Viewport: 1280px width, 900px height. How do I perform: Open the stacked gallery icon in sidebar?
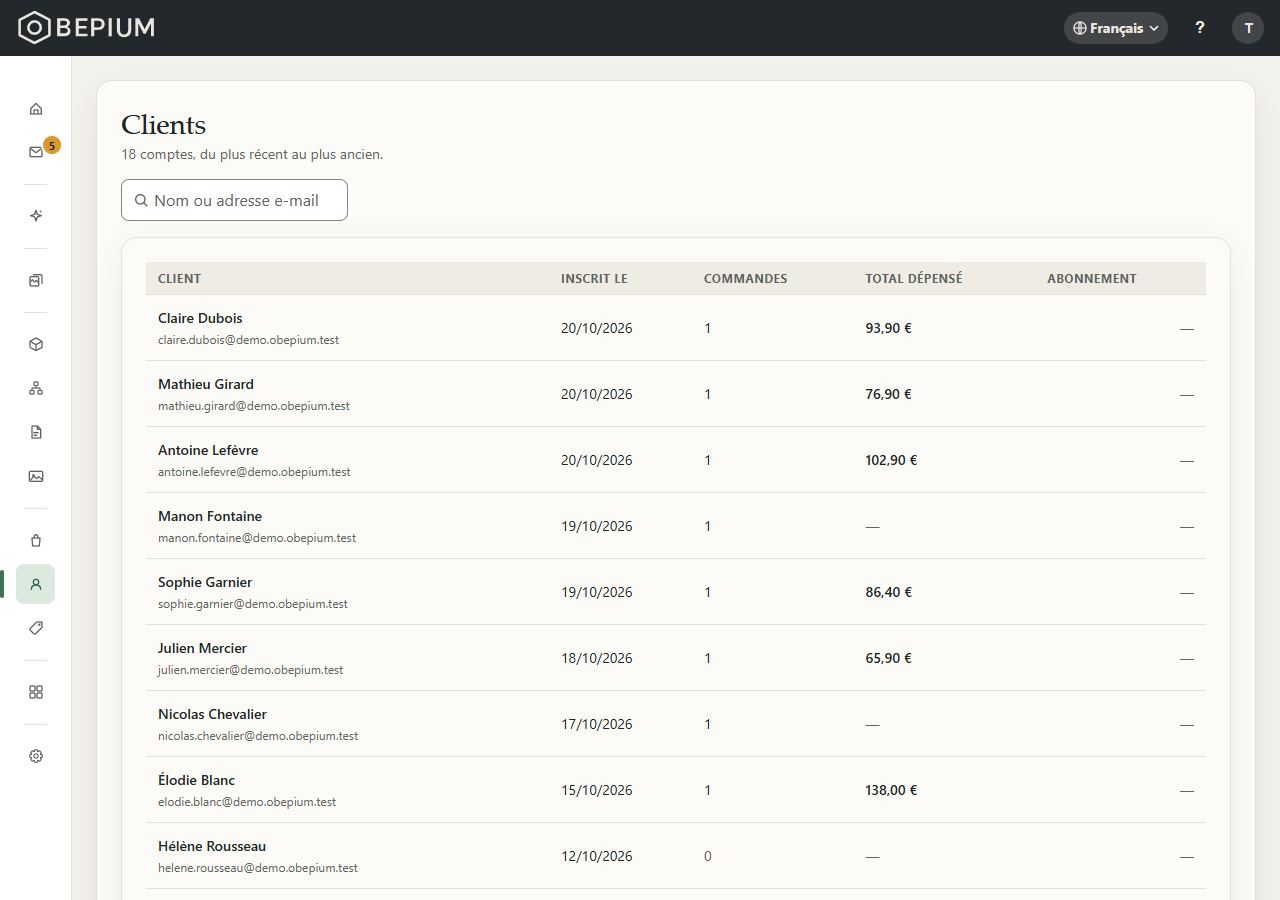[x=36, y=280]
